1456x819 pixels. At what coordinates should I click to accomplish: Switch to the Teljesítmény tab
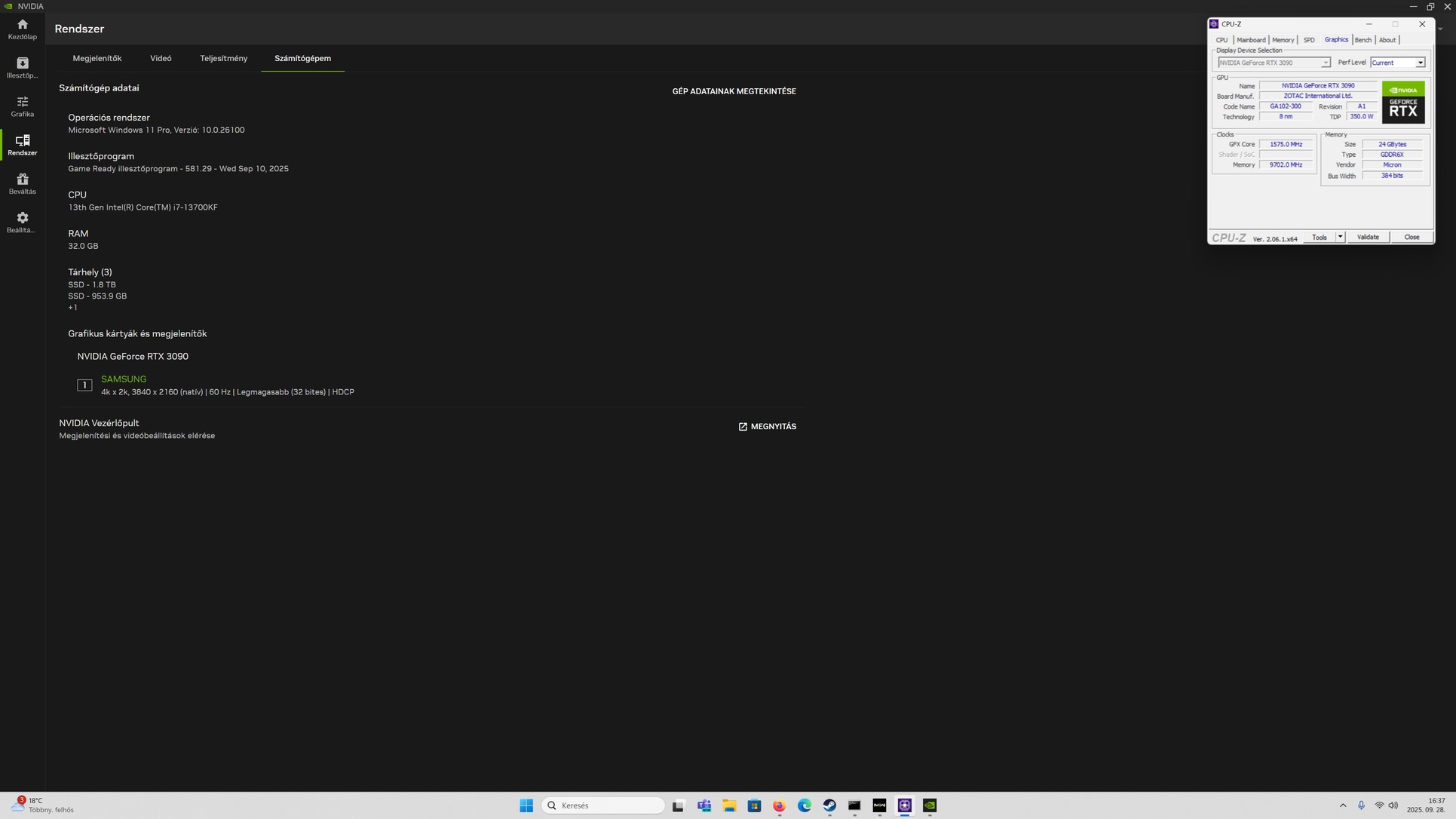[223, 58]
